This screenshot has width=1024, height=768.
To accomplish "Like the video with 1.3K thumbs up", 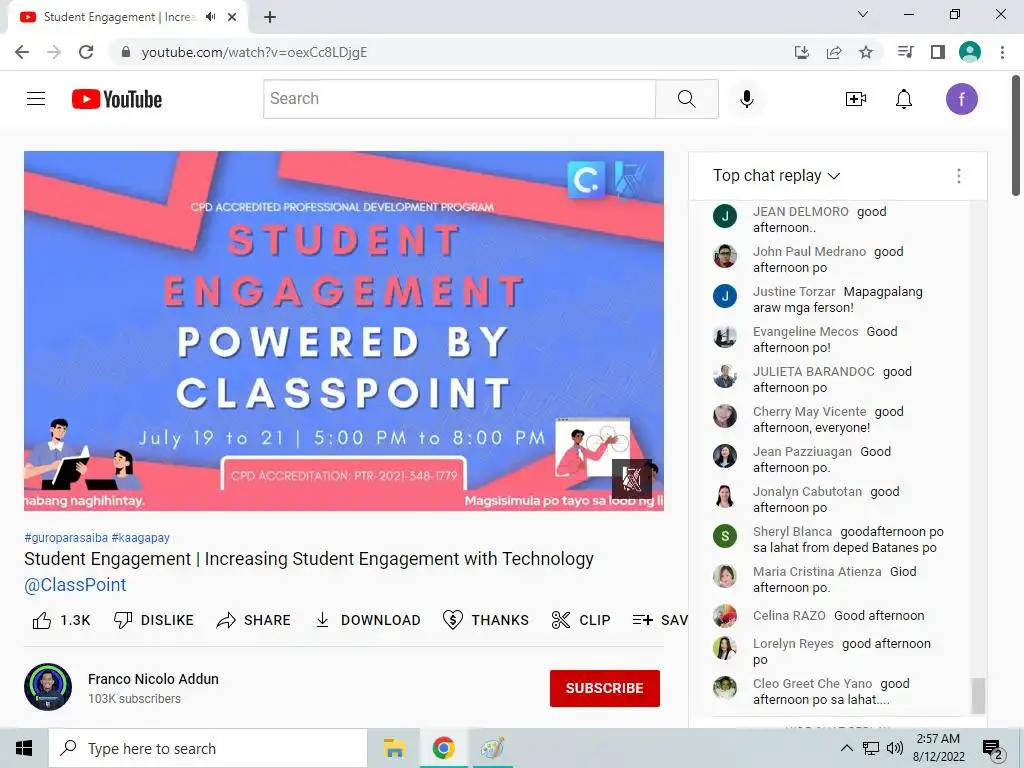I will (61, 620).
